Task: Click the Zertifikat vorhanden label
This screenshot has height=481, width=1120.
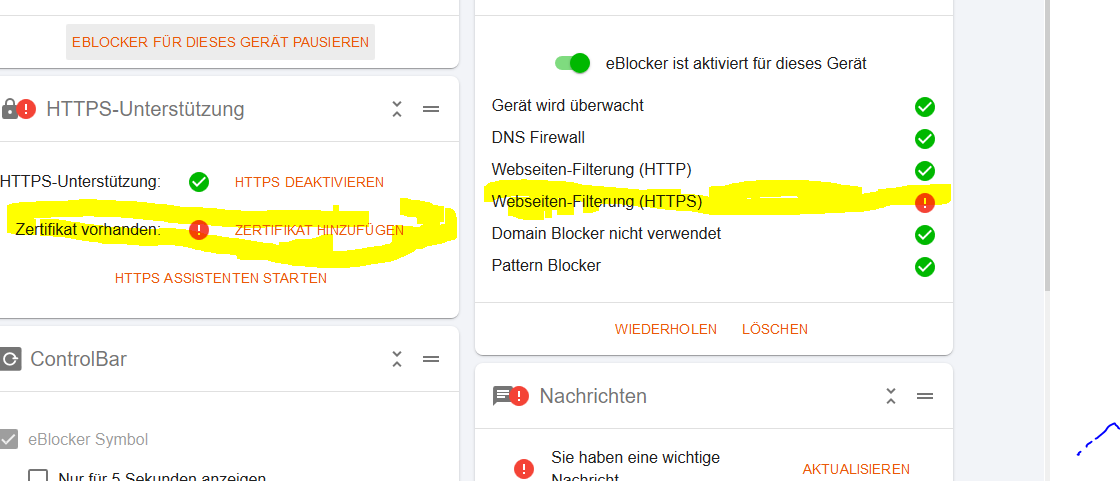Action: 88,230
